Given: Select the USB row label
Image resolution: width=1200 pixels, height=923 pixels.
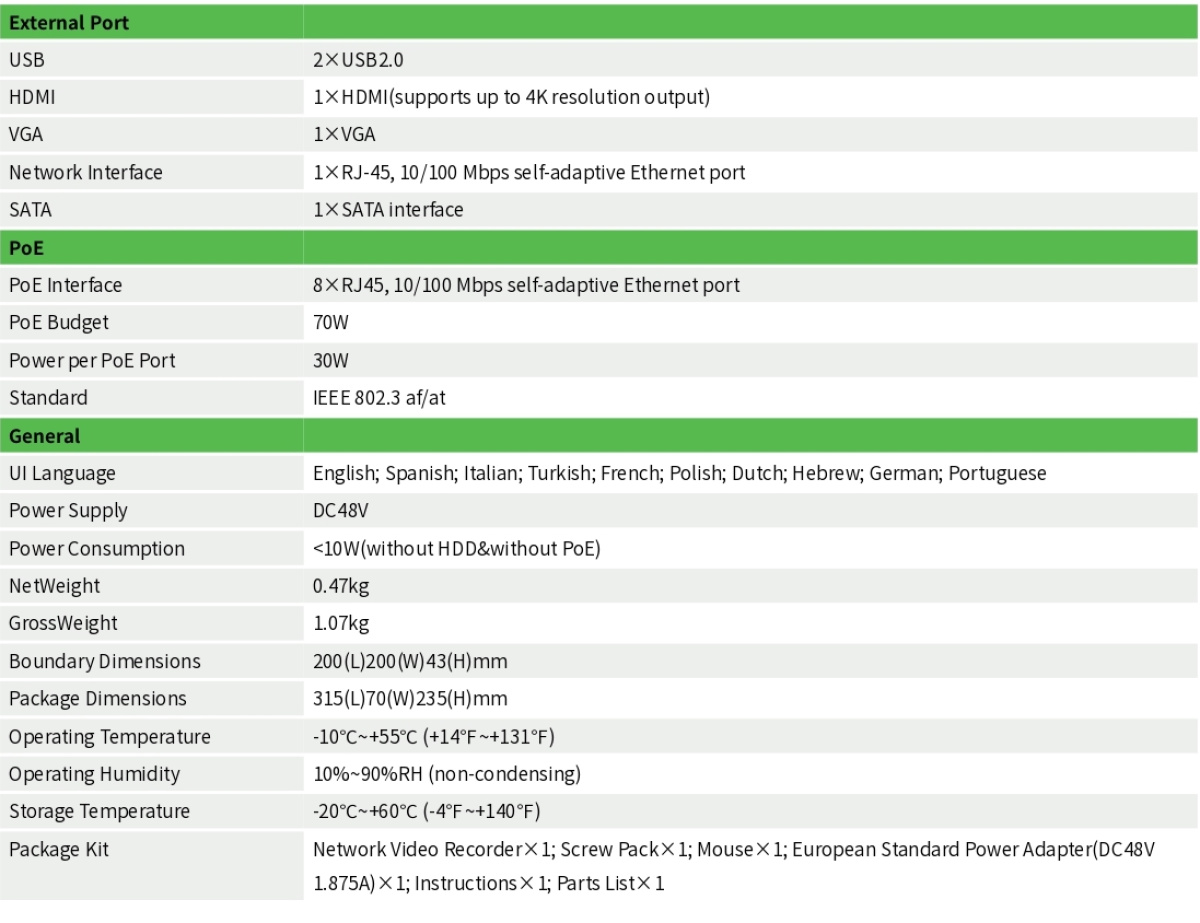Looking at the screenshot, I should (27, 60).
